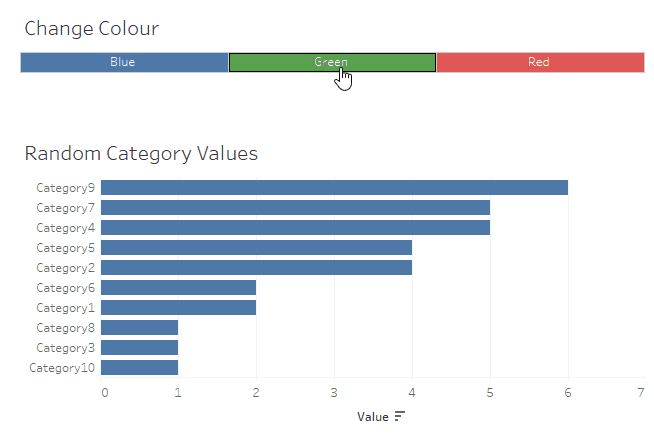654x447 pixels.
Task: Click the bar for Category4
Action: pos(295,228)
